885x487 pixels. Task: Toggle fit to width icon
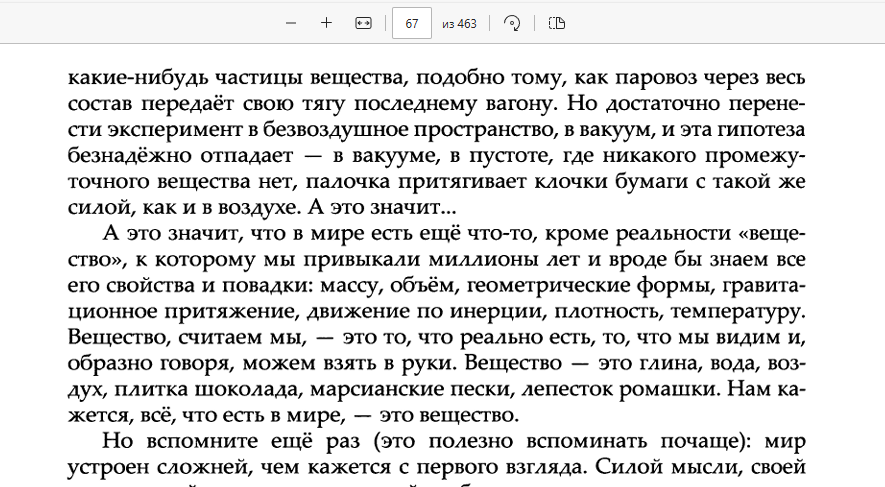(x=363, y=23)
